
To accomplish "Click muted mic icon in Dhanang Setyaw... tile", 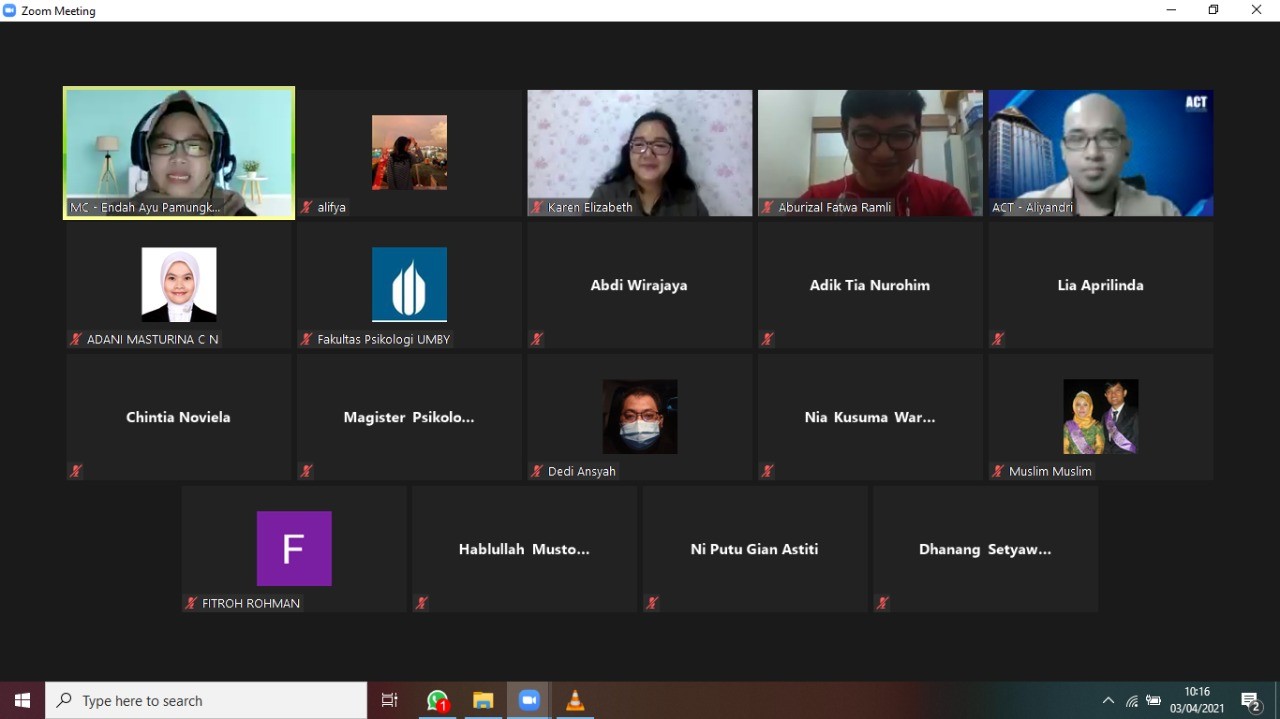I will 883,603.
